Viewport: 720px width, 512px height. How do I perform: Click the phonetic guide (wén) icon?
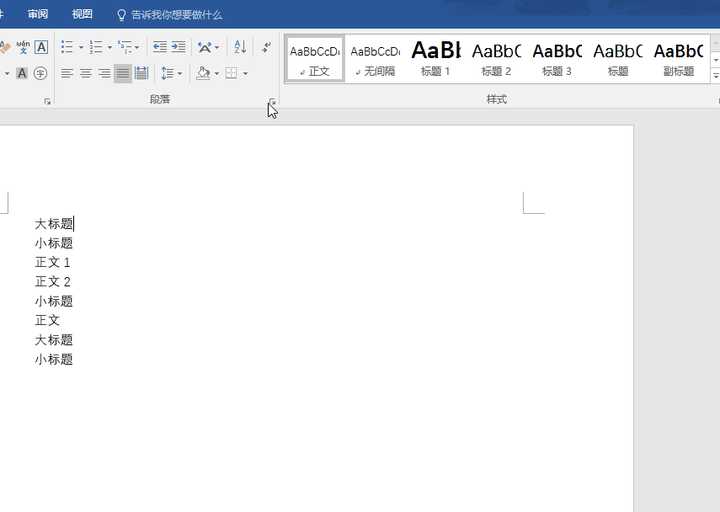pos(22,47)
